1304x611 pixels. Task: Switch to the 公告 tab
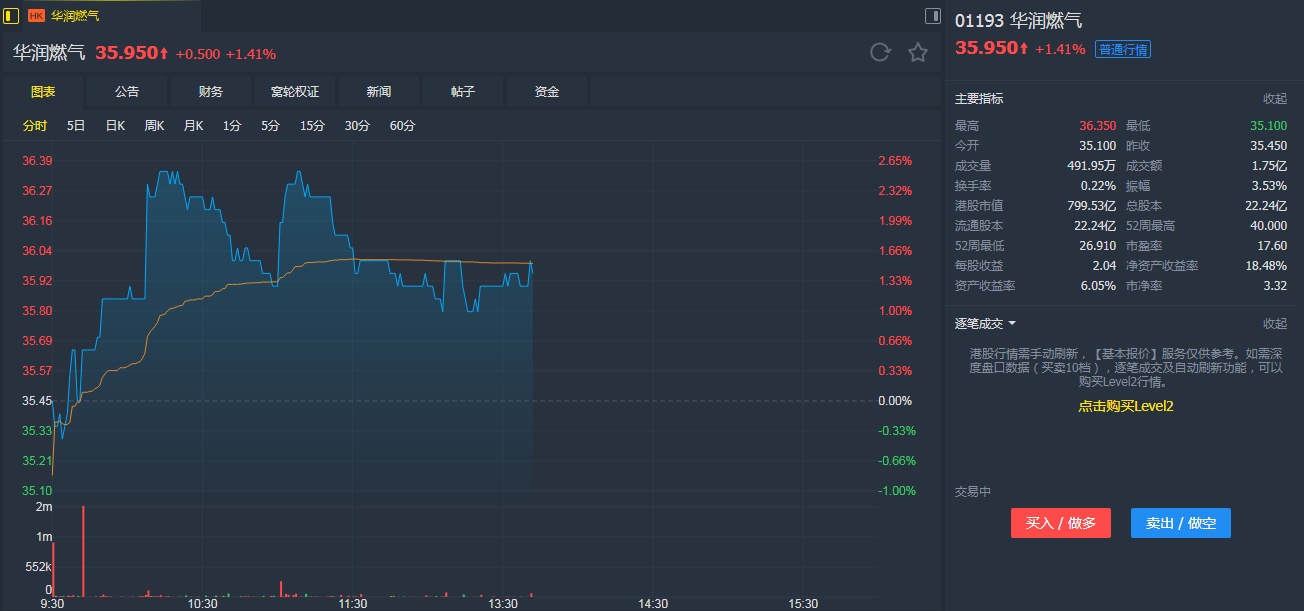coord(127,92)
